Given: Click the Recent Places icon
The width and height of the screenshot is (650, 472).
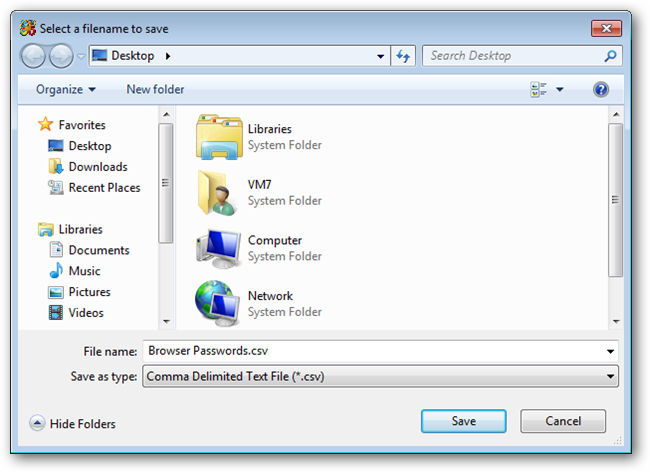Looking at the screenshot, I should point(56,187).
